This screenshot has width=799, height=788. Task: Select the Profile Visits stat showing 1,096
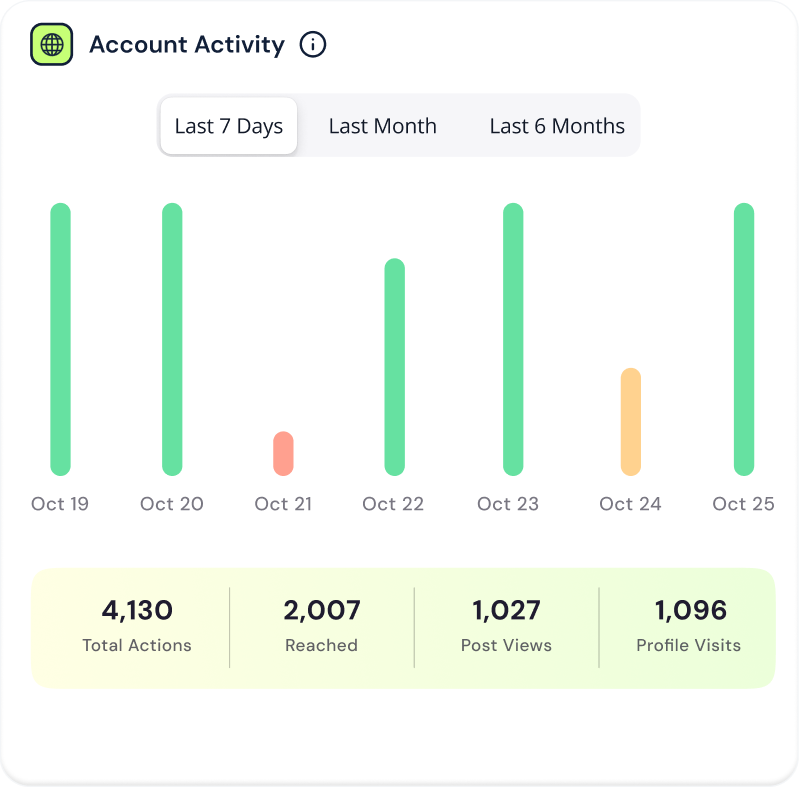[x=689, y=626]
